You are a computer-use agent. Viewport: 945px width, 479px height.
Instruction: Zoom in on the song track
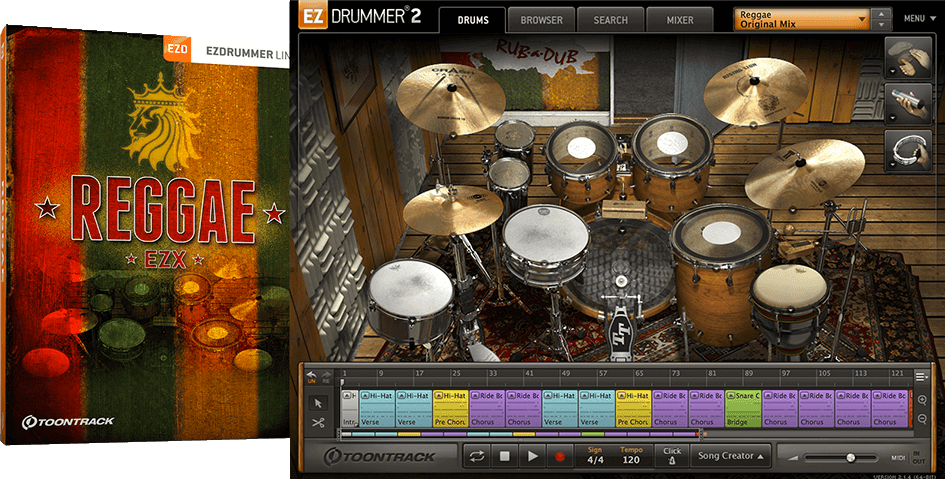(x=921, y=400)
